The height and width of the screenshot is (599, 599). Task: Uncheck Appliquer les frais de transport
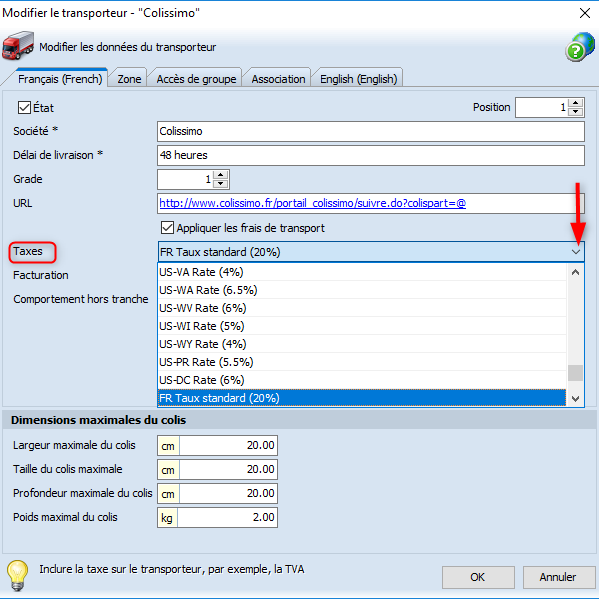click(x=167, y=228)
